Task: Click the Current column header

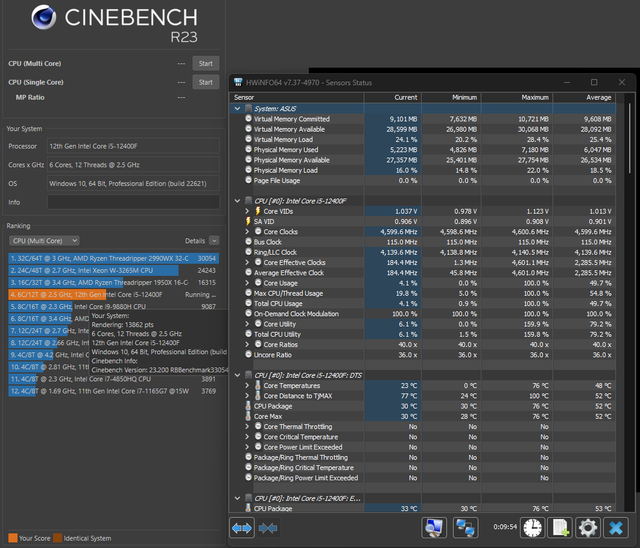Action: [x=393, y=98]
